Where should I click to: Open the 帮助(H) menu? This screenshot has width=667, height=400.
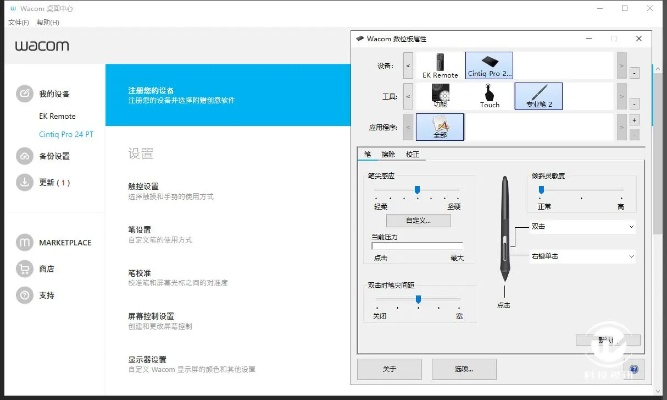[x=48, y=22]
